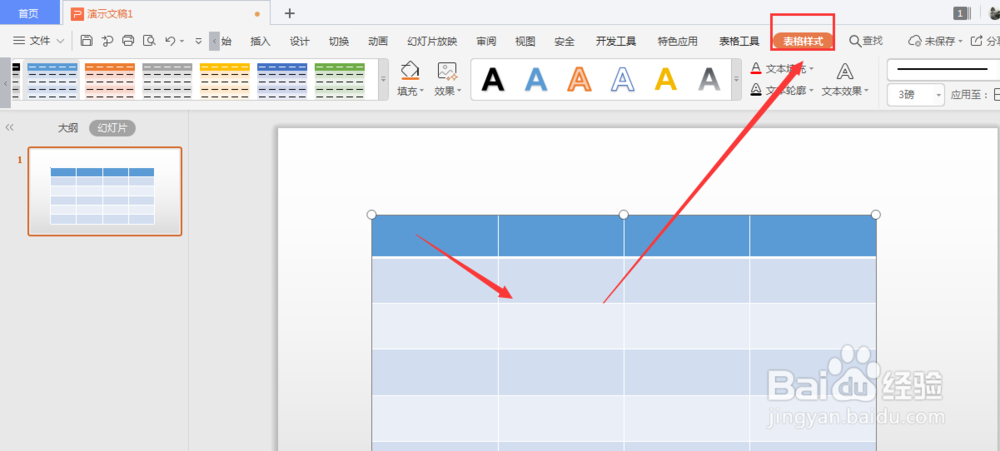
Task: Open the 特色应用 tab
Action: (x=677, y=41)
